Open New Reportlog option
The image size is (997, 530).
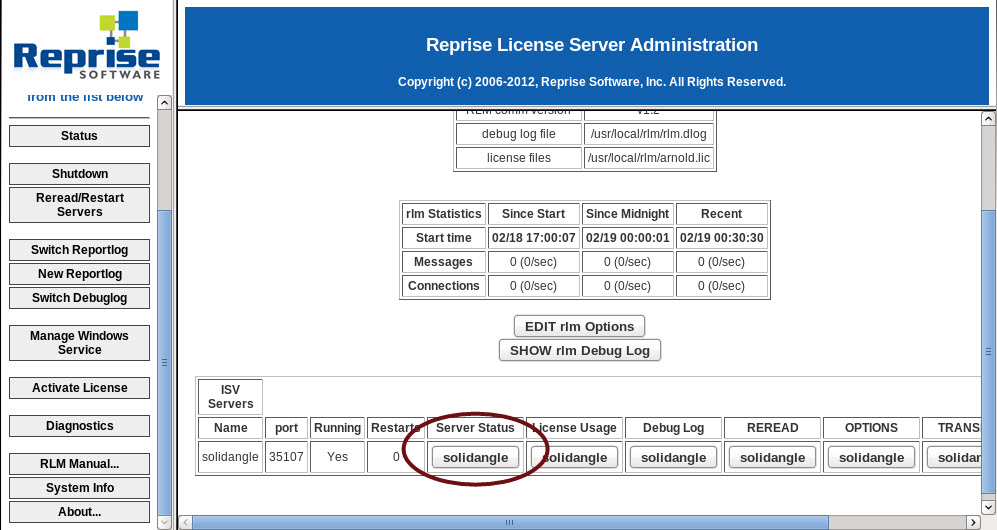80,274
